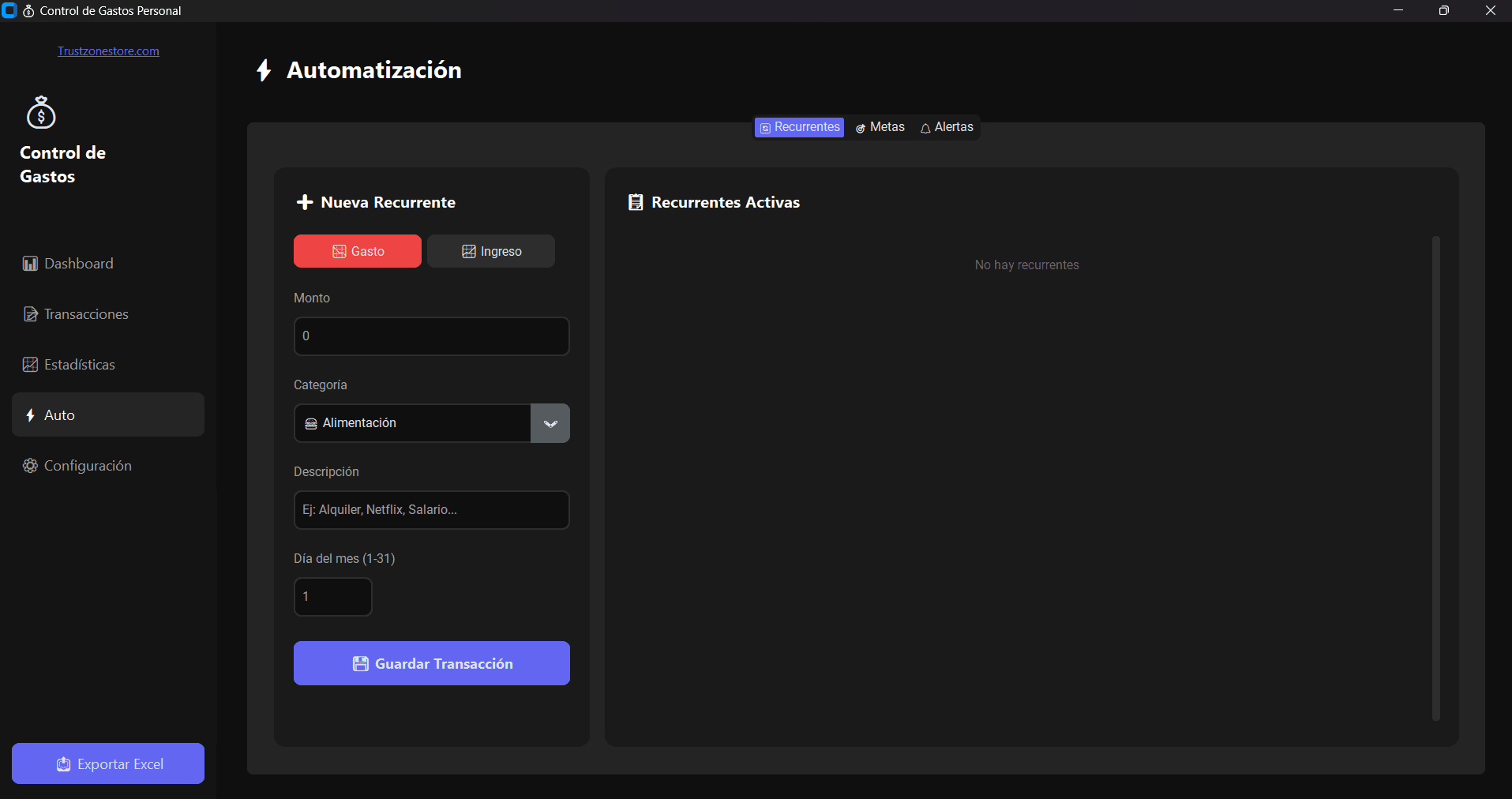The image size is (1512, 799).
Task: Click the Descripción text field
Action: pyautogui.click(x=432, y=510)
